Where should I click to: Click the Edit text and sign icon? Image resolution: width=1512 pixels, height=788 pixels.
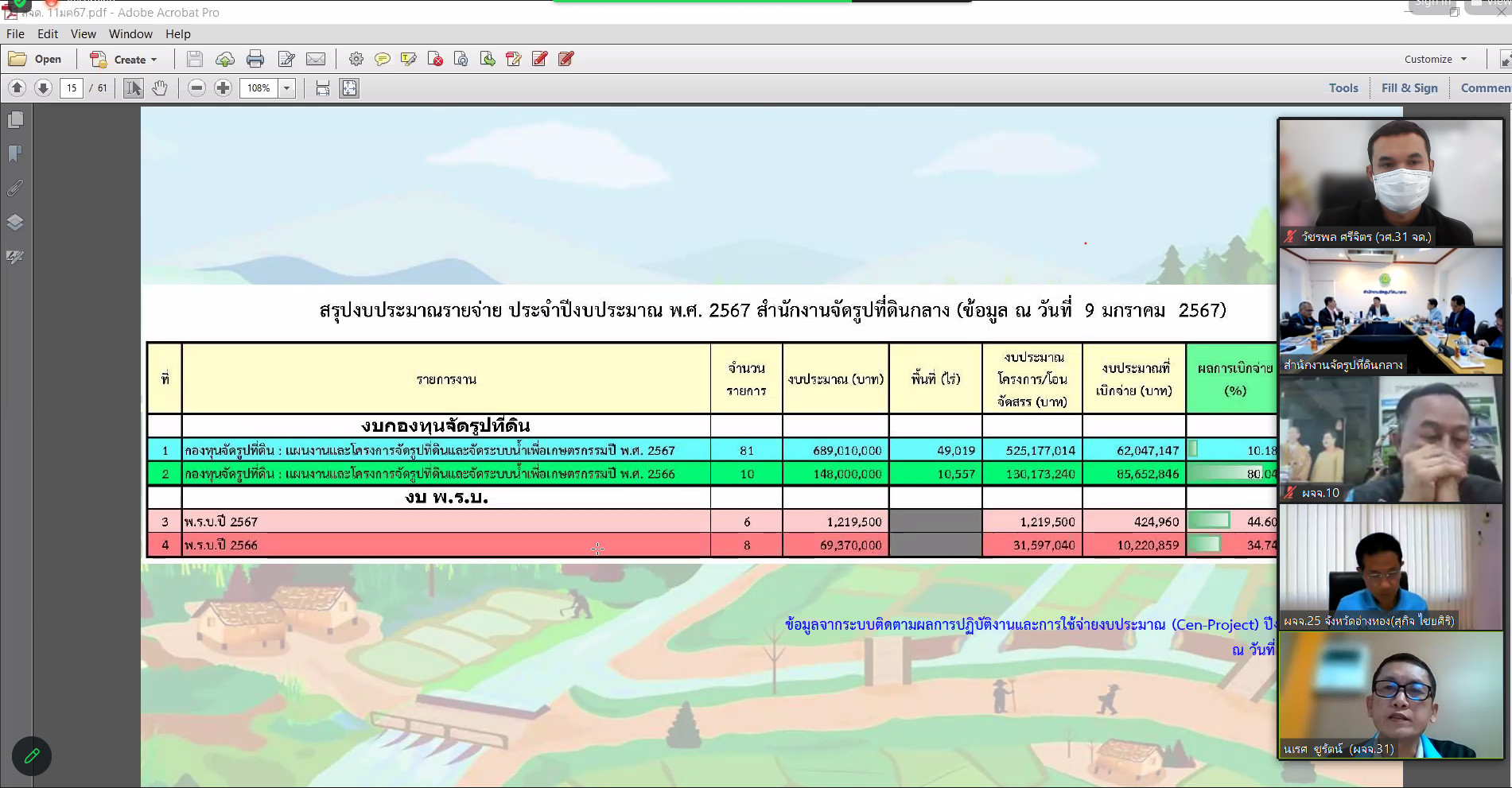click(286, 59)
